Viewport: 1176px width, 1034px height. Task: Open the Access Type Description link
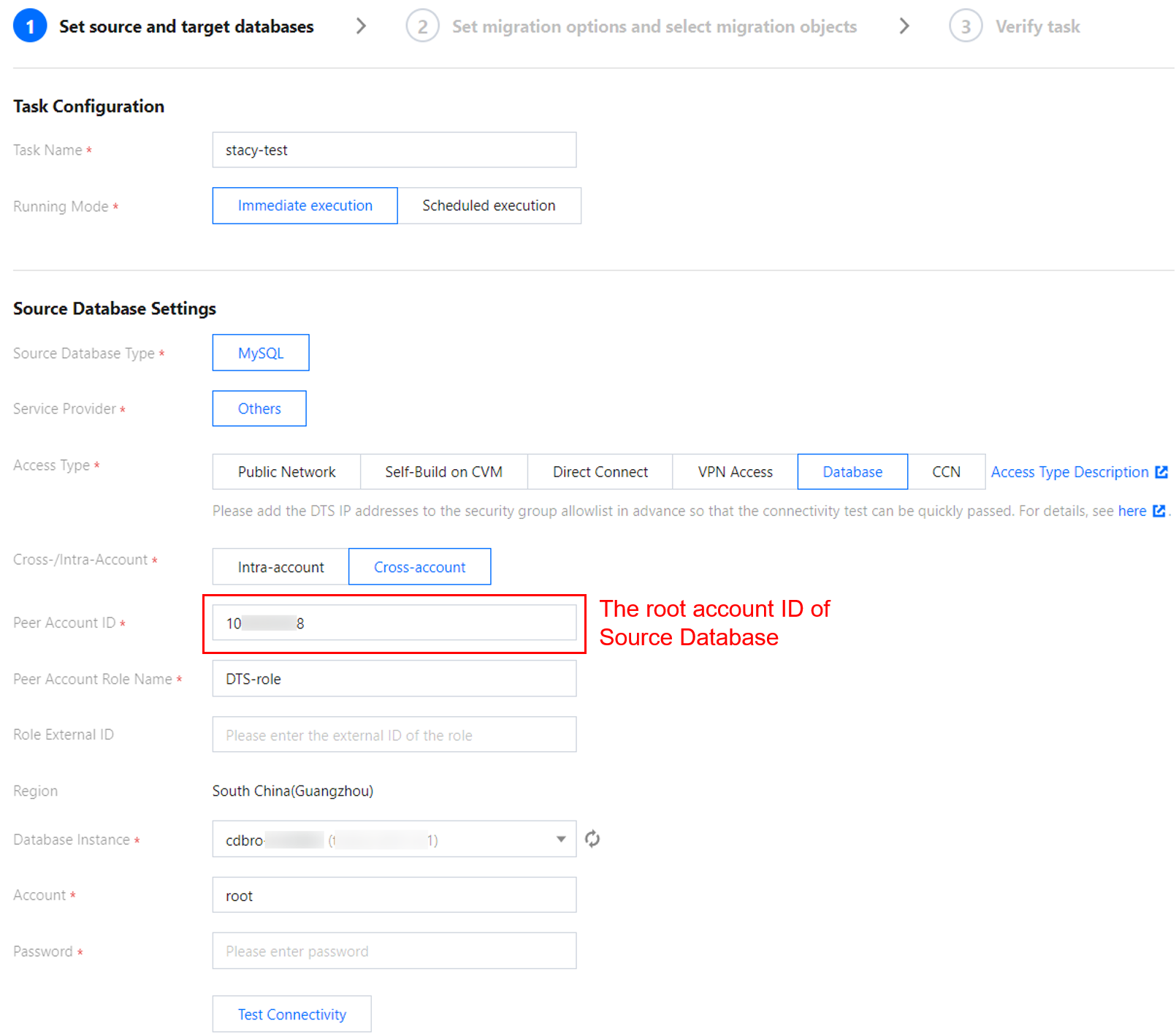pyautogui.click(x=1069, y=472)
